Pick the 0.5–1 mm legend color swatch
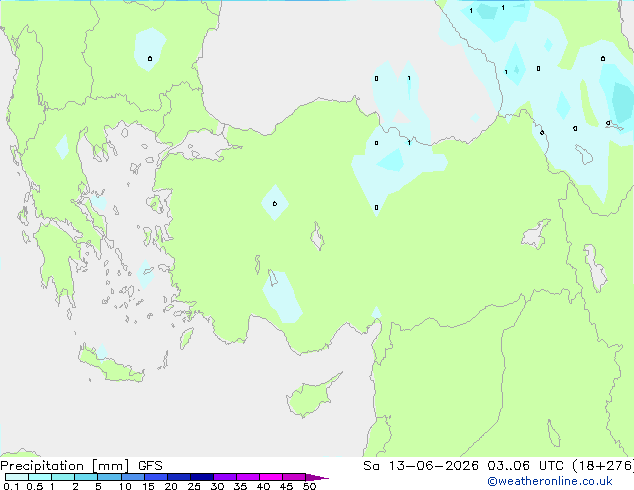This screenshot has width=634, height=490. pos(40,477)
